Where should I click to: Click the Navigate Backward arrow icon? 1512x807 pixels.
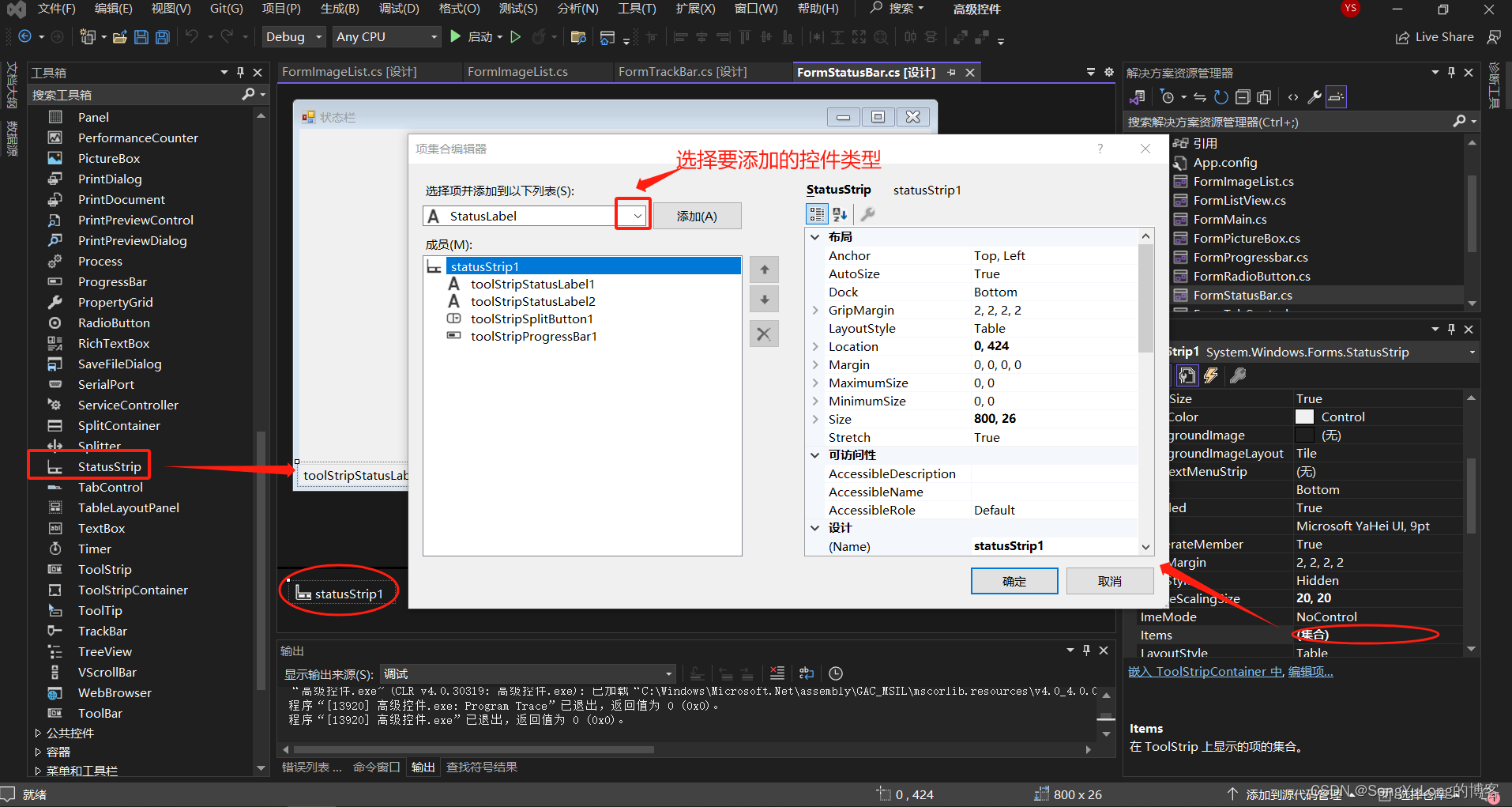(25, 36)
